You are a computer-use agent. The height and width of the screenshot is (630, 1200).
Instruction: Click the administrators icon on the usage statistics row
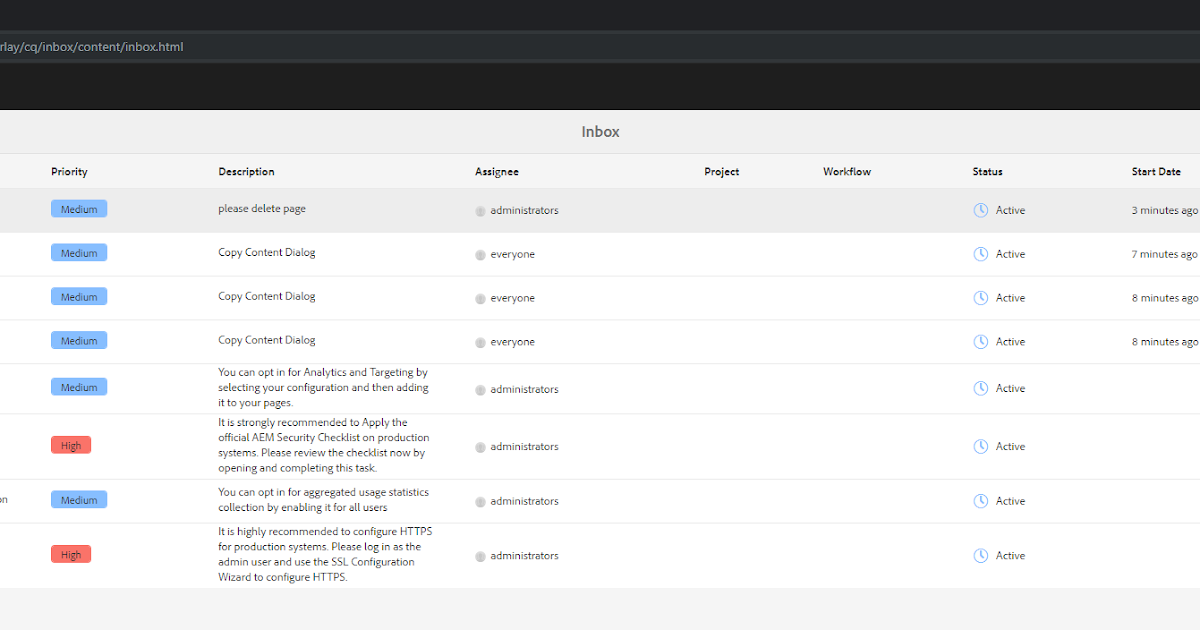click(x=480, y=501)
